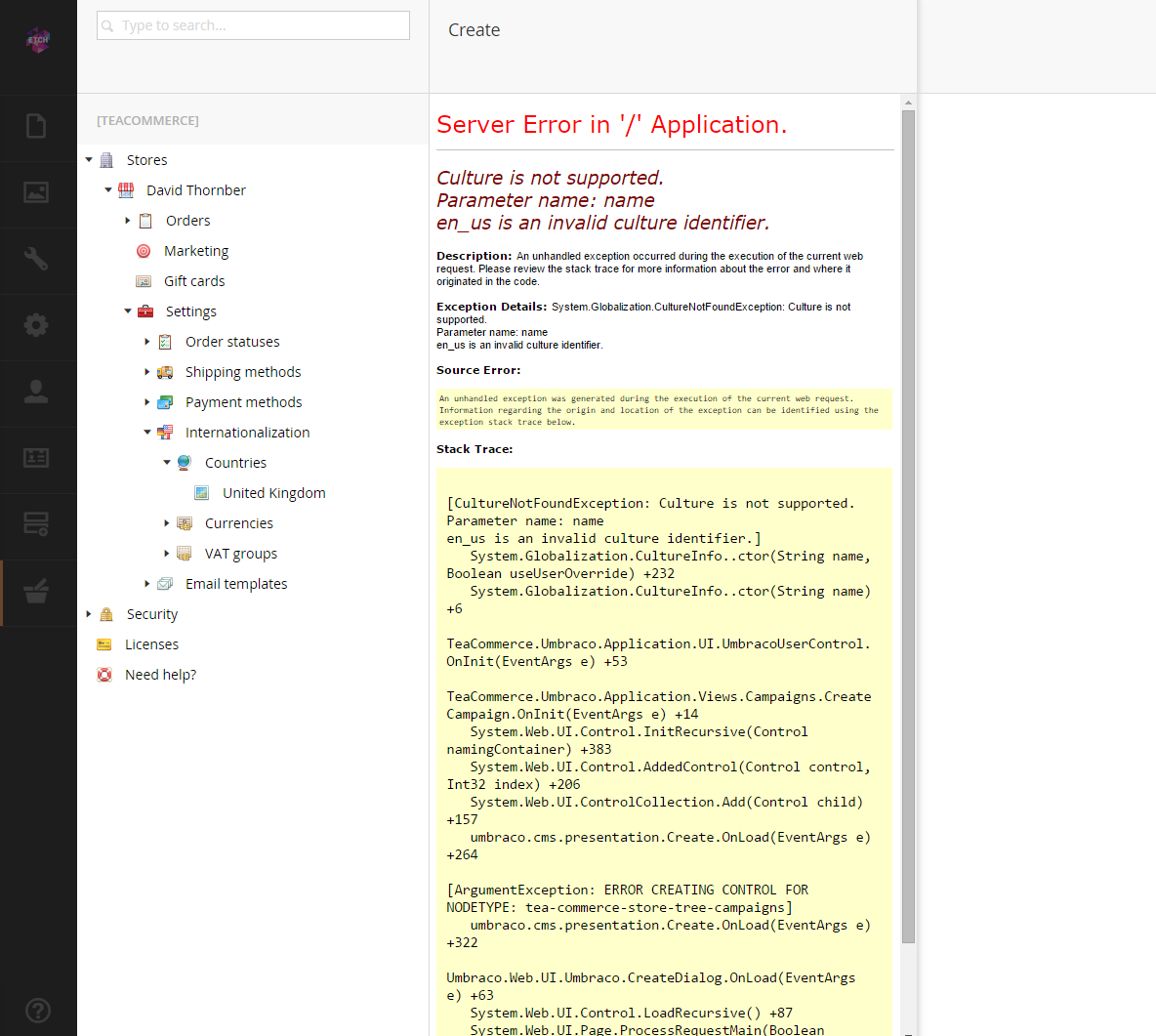Click the shop icon beside David Thornber

[126, 190]
